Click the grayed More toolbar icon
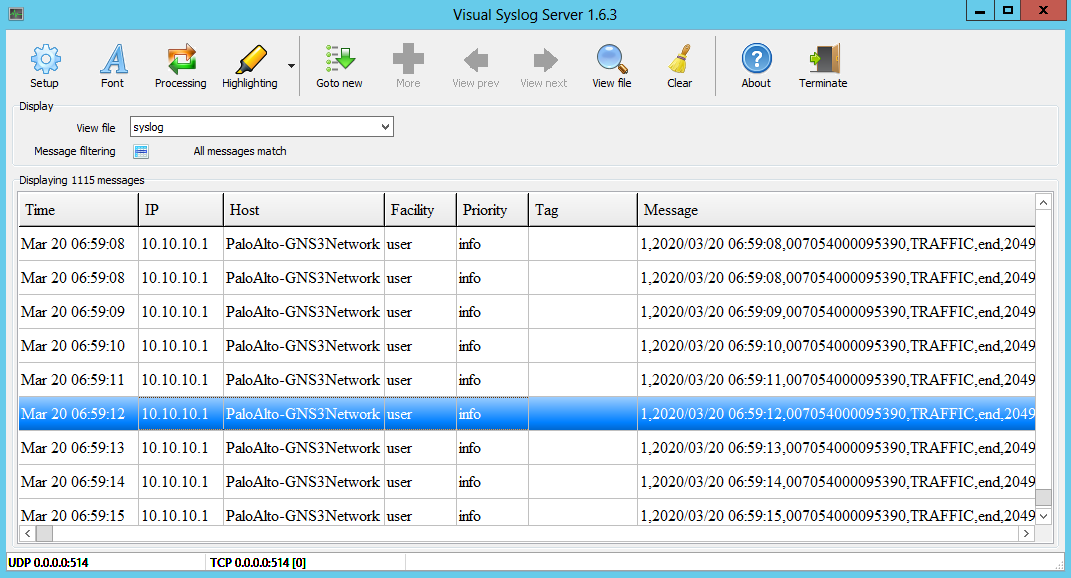 click(407, 66)
